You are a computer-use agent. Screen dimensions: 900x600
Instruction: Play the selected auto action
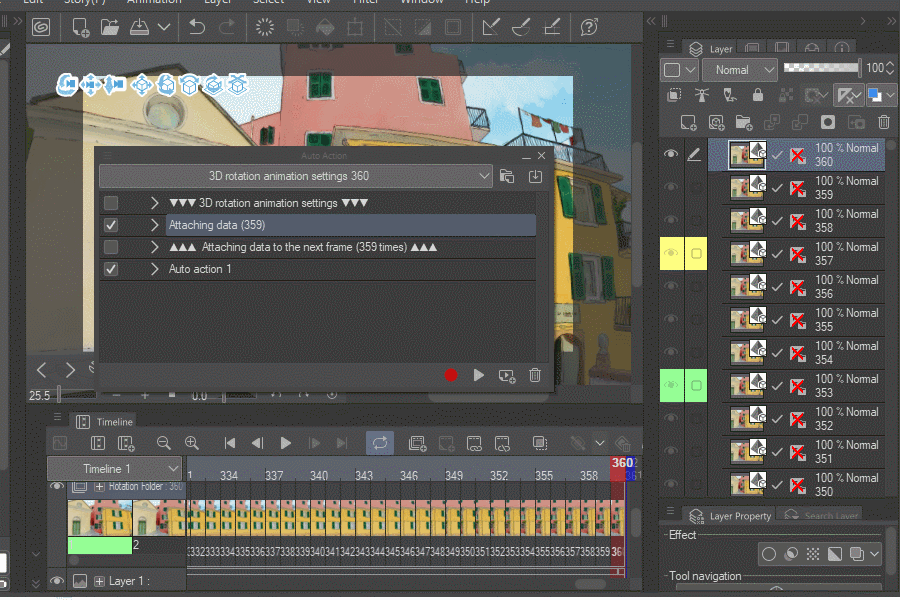479,375
